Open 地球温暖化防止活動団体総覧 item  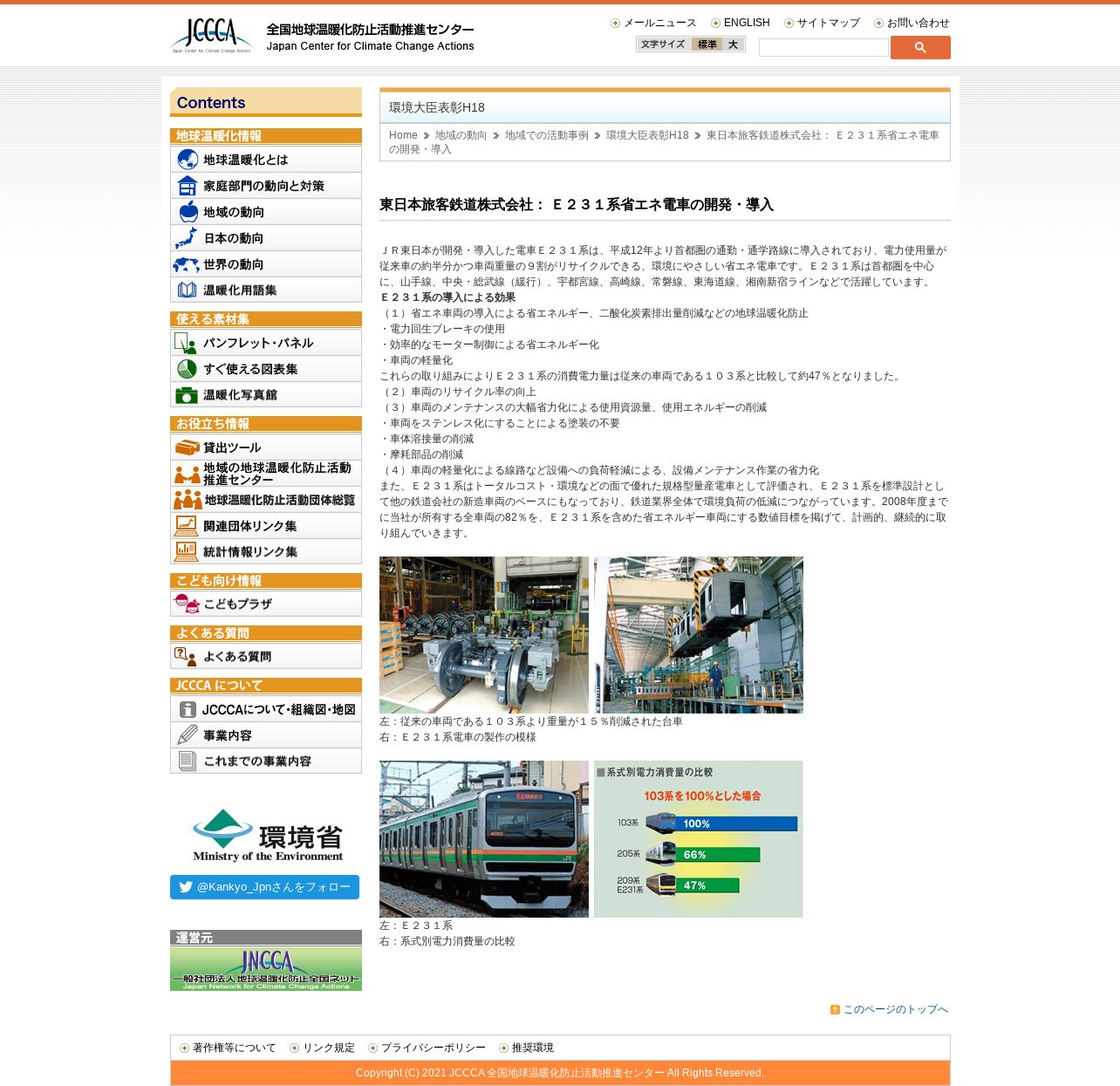[266, 500]
